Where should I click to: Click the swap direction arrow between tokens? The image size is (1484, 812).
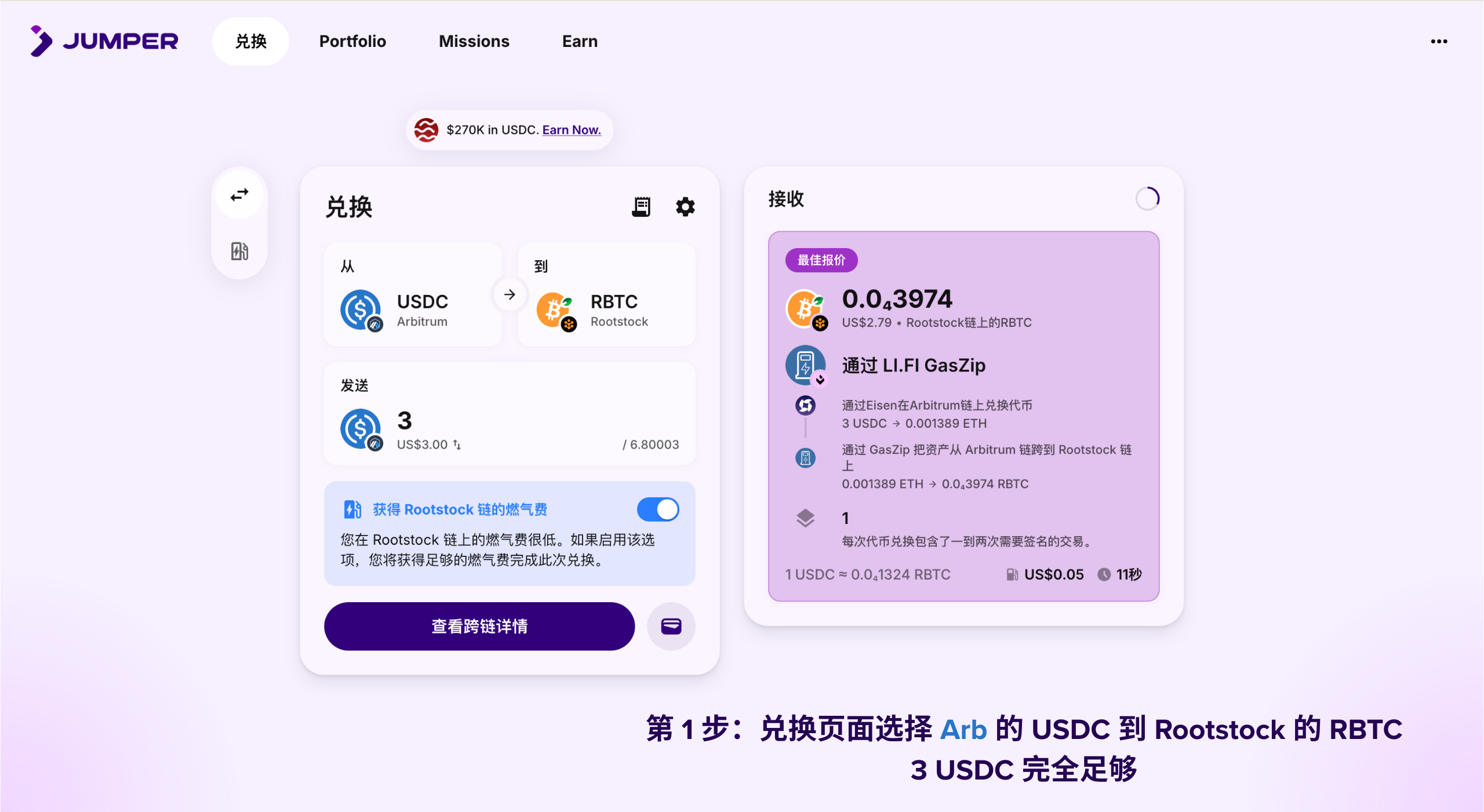pos(510,294)
